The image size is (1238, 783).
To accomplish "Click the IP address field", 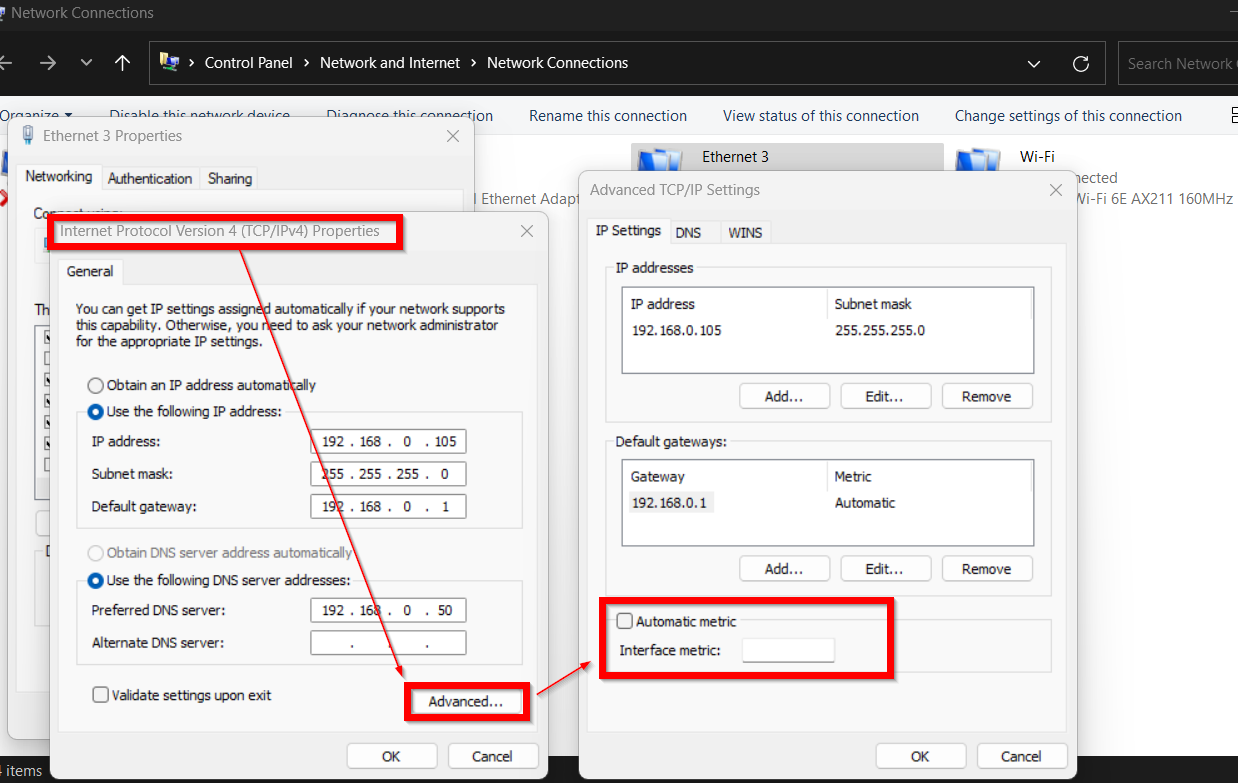I will click(388, 442).
